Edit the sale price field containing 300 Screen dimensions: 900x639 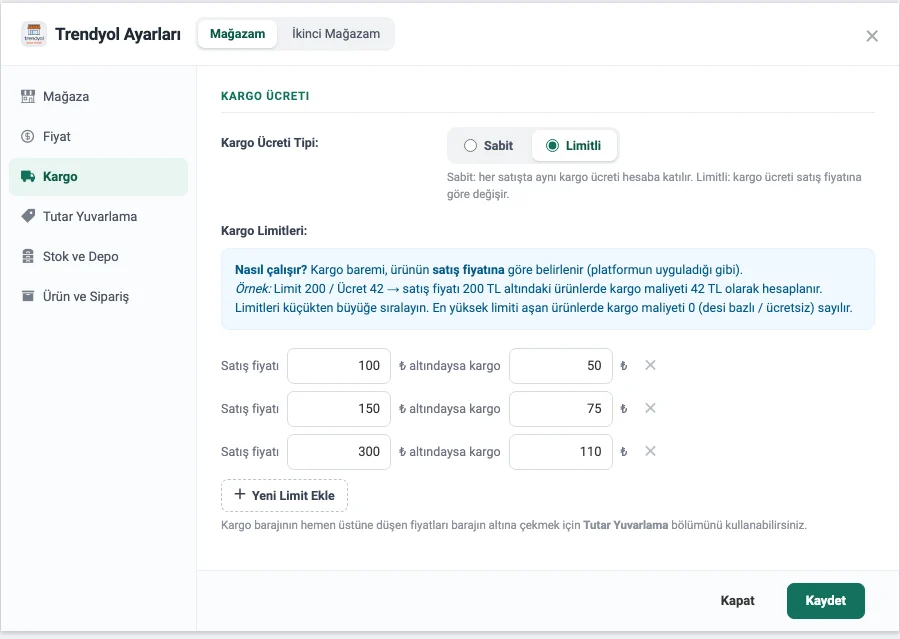pyautogui.click(x=339, y=452)
